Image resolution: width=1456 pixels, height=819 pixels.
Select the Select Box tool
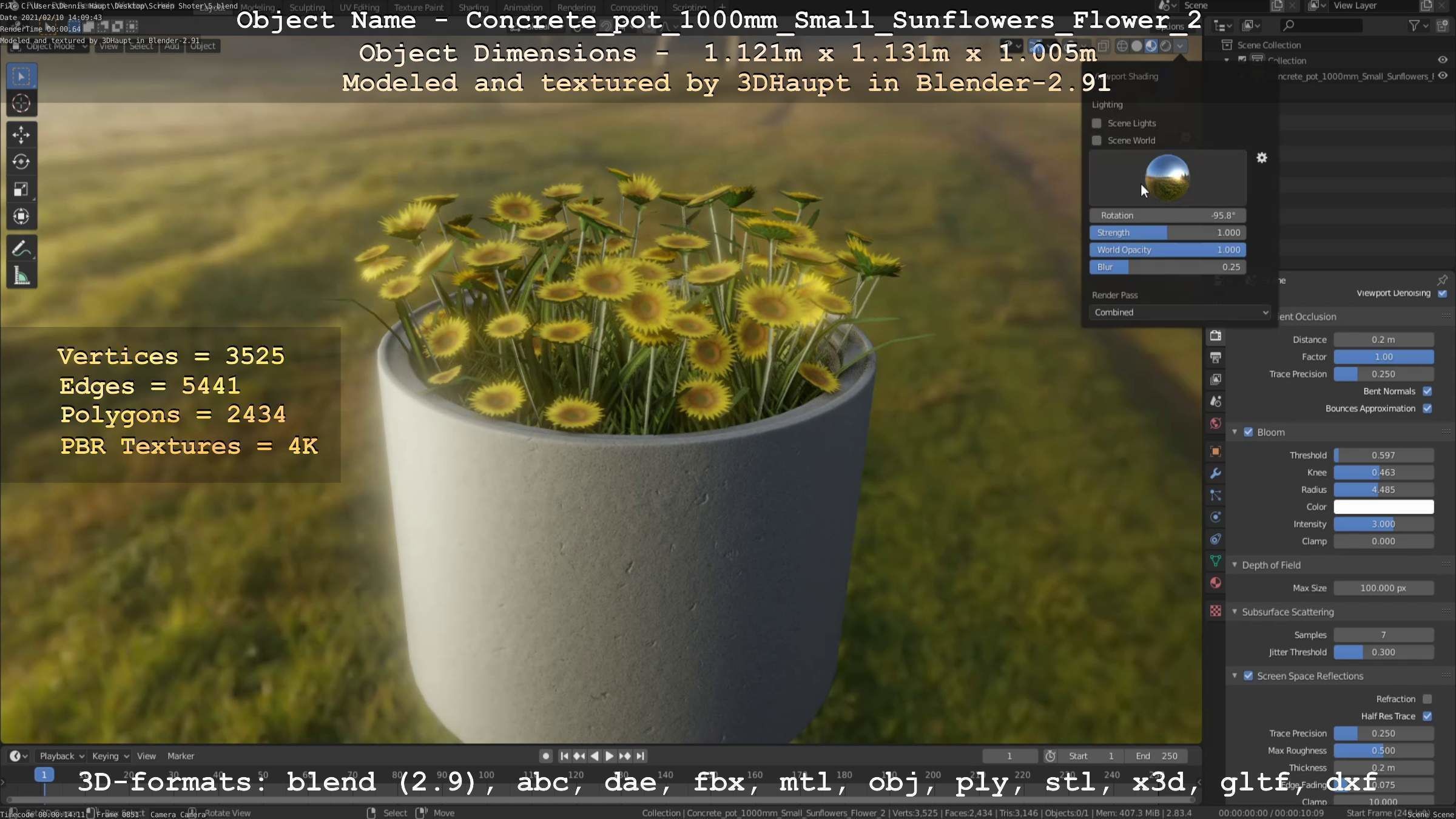tap(21, 76)
